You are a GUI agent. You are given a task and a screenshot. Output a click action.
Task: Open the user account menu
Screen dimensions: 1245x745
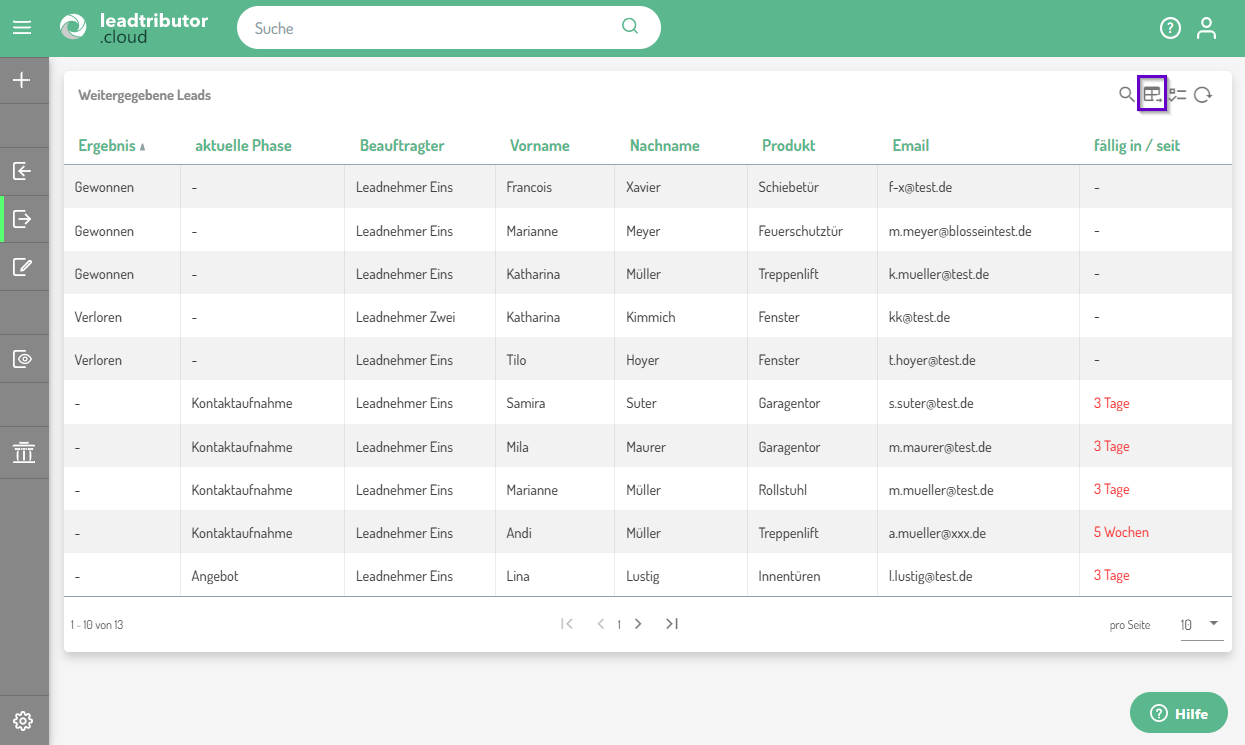coord(1207,28)
